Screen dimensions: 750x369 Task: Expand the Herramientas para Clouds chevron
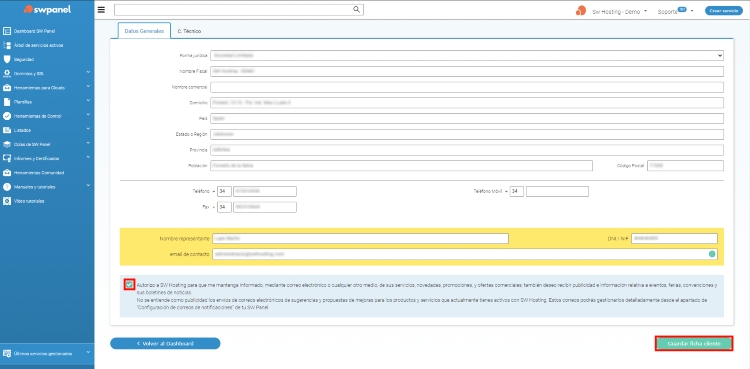pyautogui.click(x=88, y=87)
